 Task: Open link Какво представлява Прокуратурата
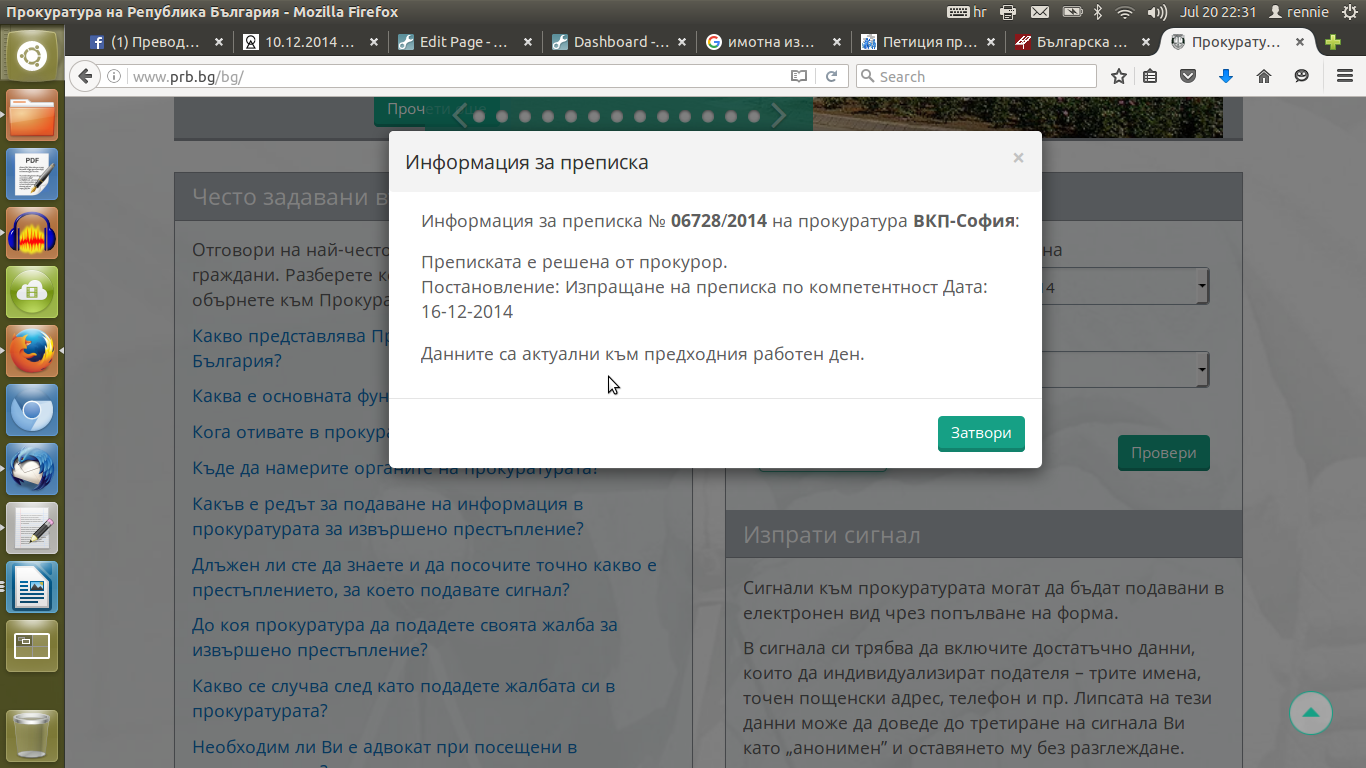coord(290,348)
